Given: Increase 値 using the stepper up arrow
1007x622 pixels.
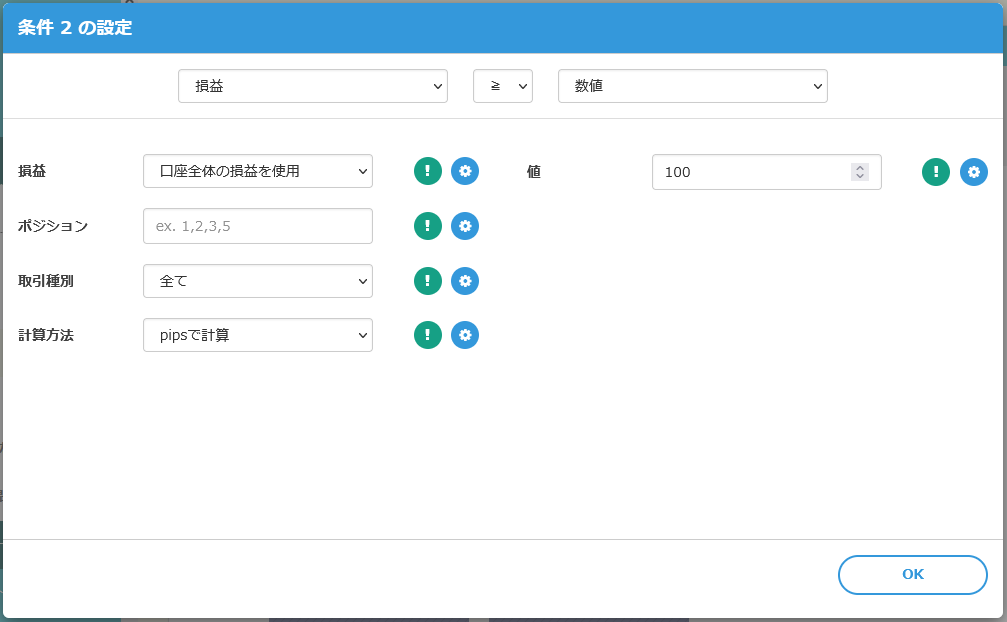Looking at the screenshot, I should [x=860, y=167].
